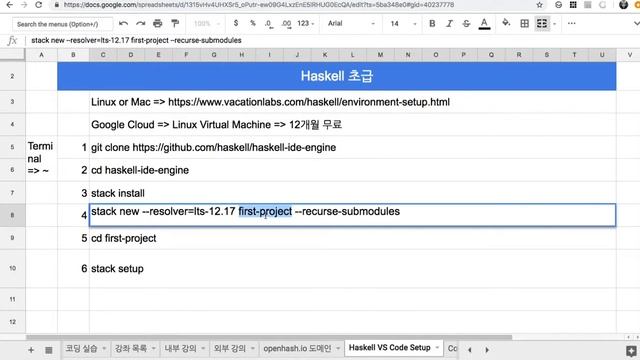This screenshot has height=360, width=640.
Task: Switch to the 외부 강의 sheet tab
Action: 229,349
